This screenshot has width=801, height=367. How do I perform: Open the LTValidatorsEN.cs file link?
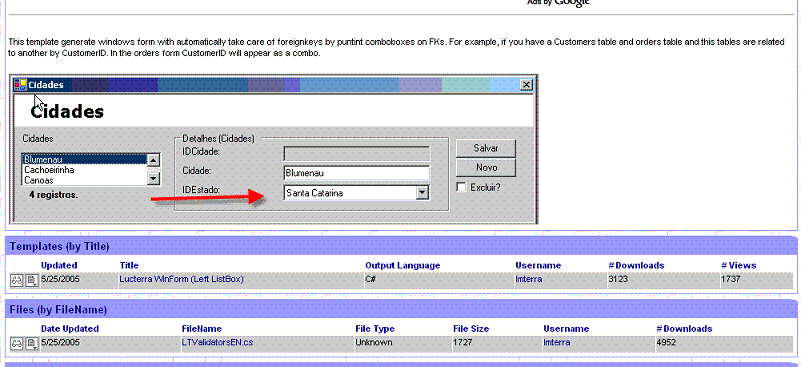click(217, 342)
